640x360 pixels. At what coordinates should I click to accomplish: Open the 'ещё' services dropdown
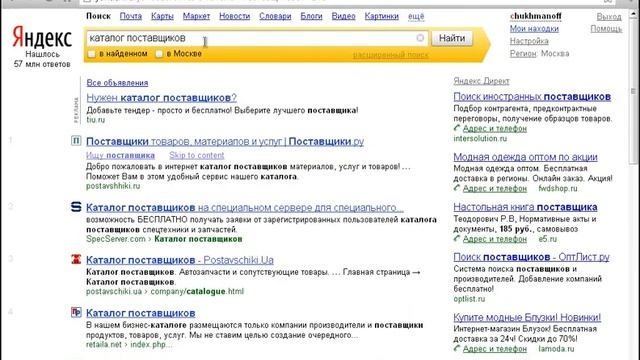pyautogui.click(x=416, y=16)
